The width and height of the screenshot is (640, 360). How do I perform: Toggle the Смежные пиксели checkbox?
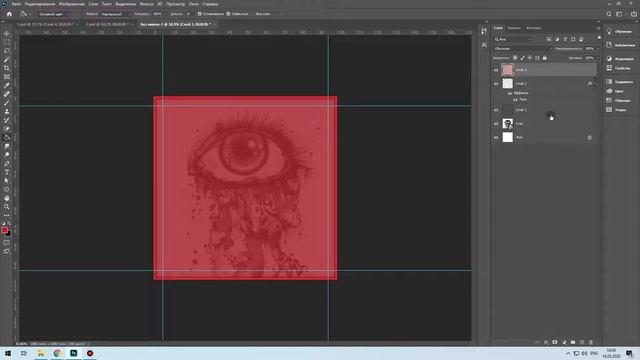[x=228, y=14]
